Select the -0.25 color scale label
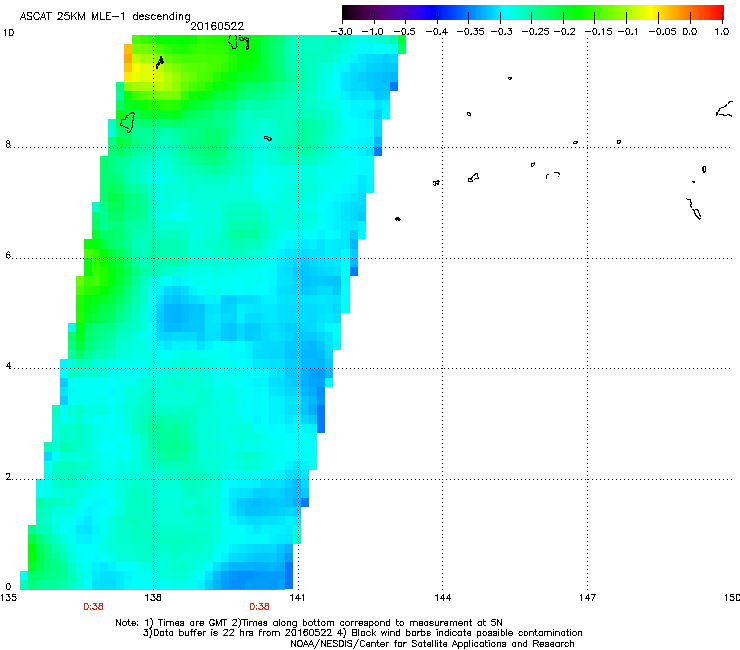 pos(536,32)
